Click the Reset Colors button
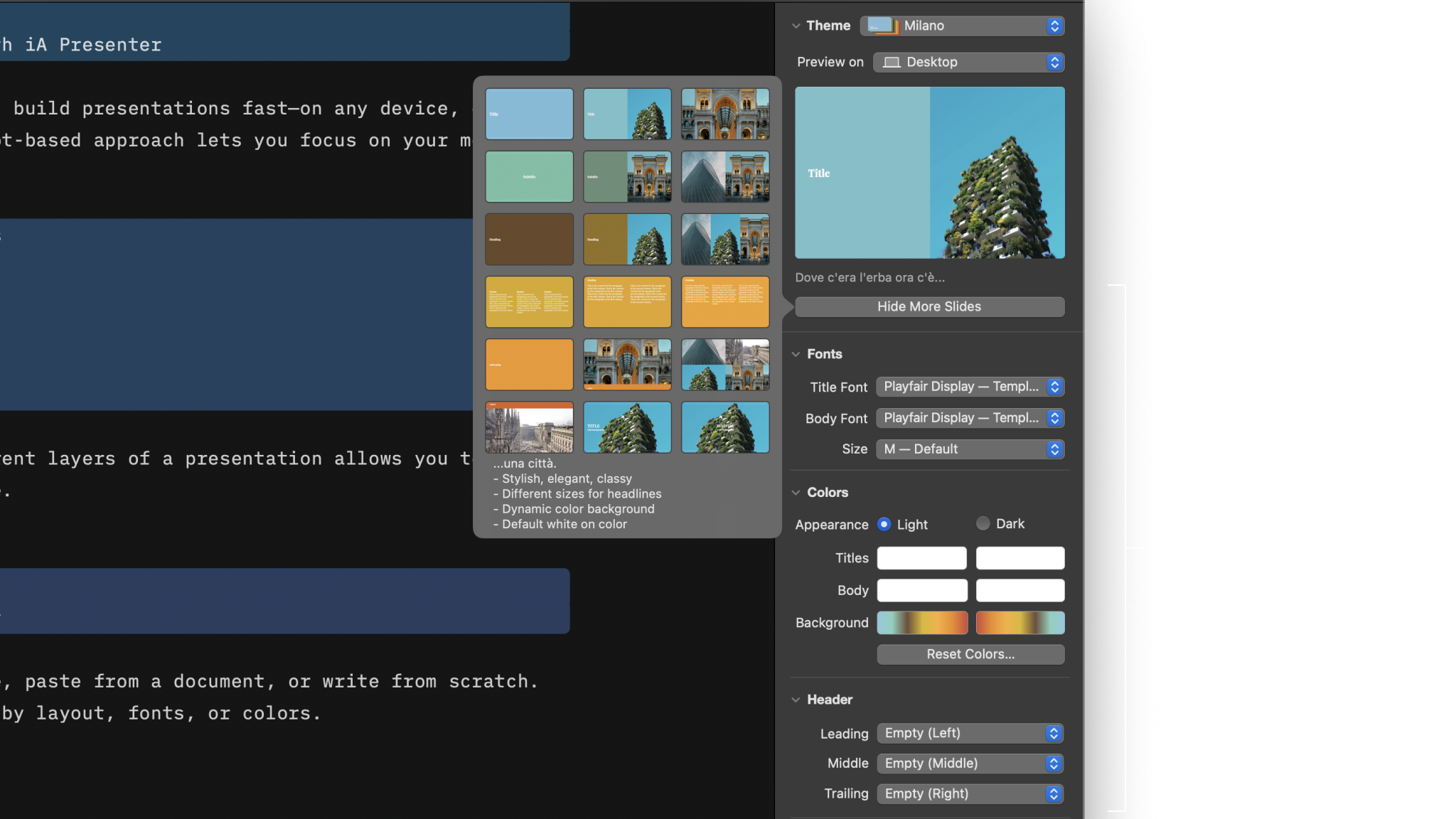The image size is (1456, 819). 970,654
